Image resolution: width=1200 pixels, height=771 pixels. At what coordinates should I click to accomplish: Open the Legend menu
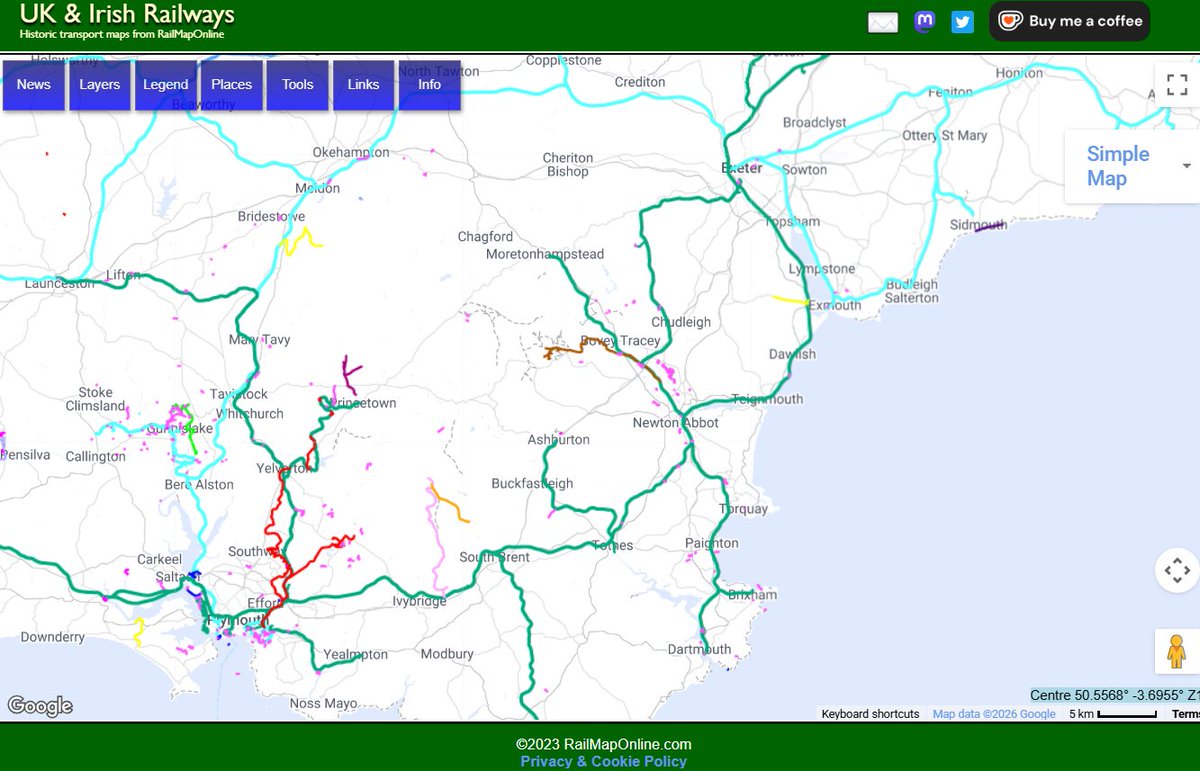point(165,85)
